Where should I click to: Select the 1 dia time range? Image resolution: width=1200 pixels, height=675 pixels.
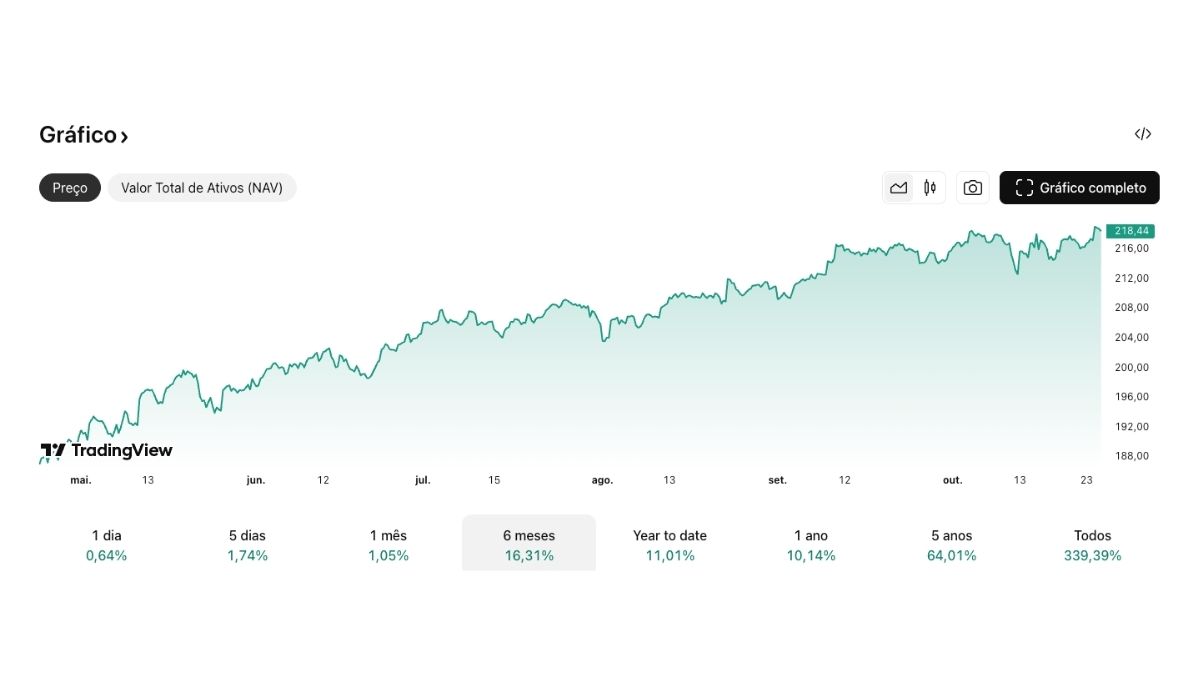(x=106, y=542)
